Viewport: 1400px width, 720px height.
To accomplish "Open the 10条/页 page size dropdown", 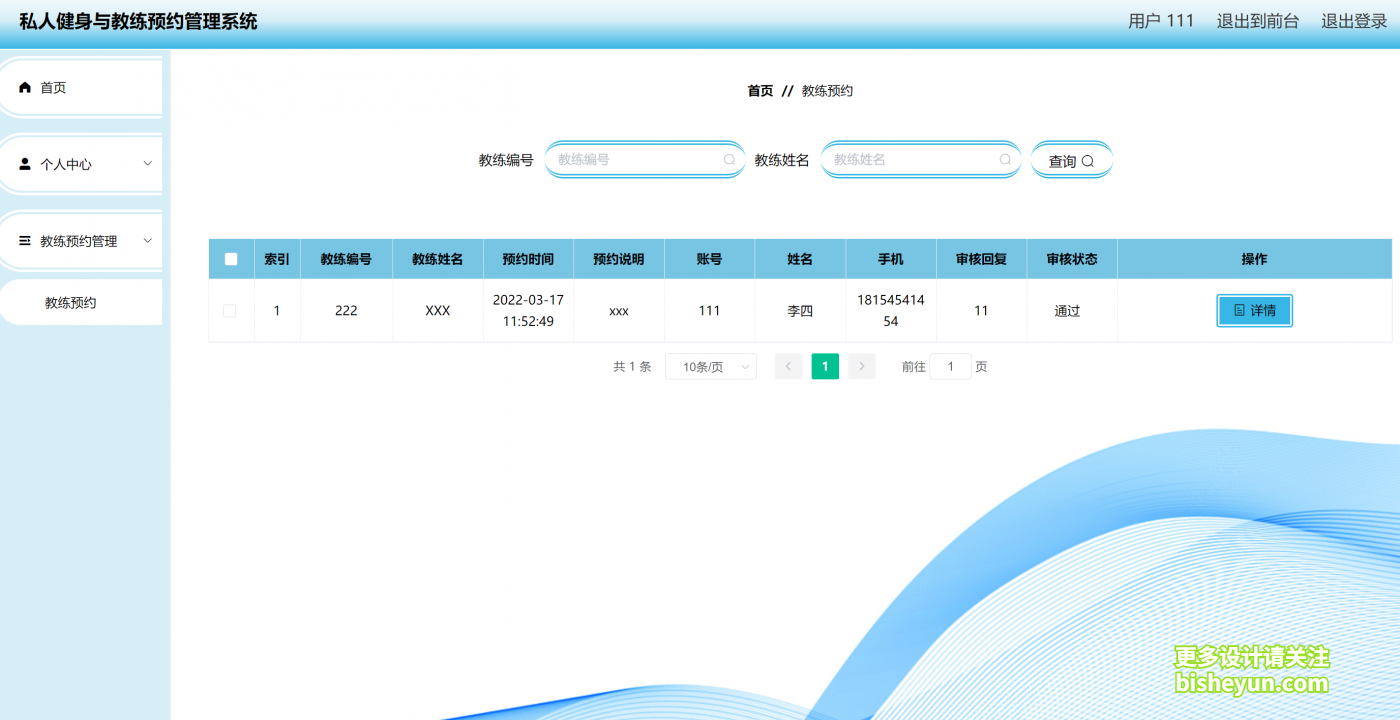I will point(710,366).
